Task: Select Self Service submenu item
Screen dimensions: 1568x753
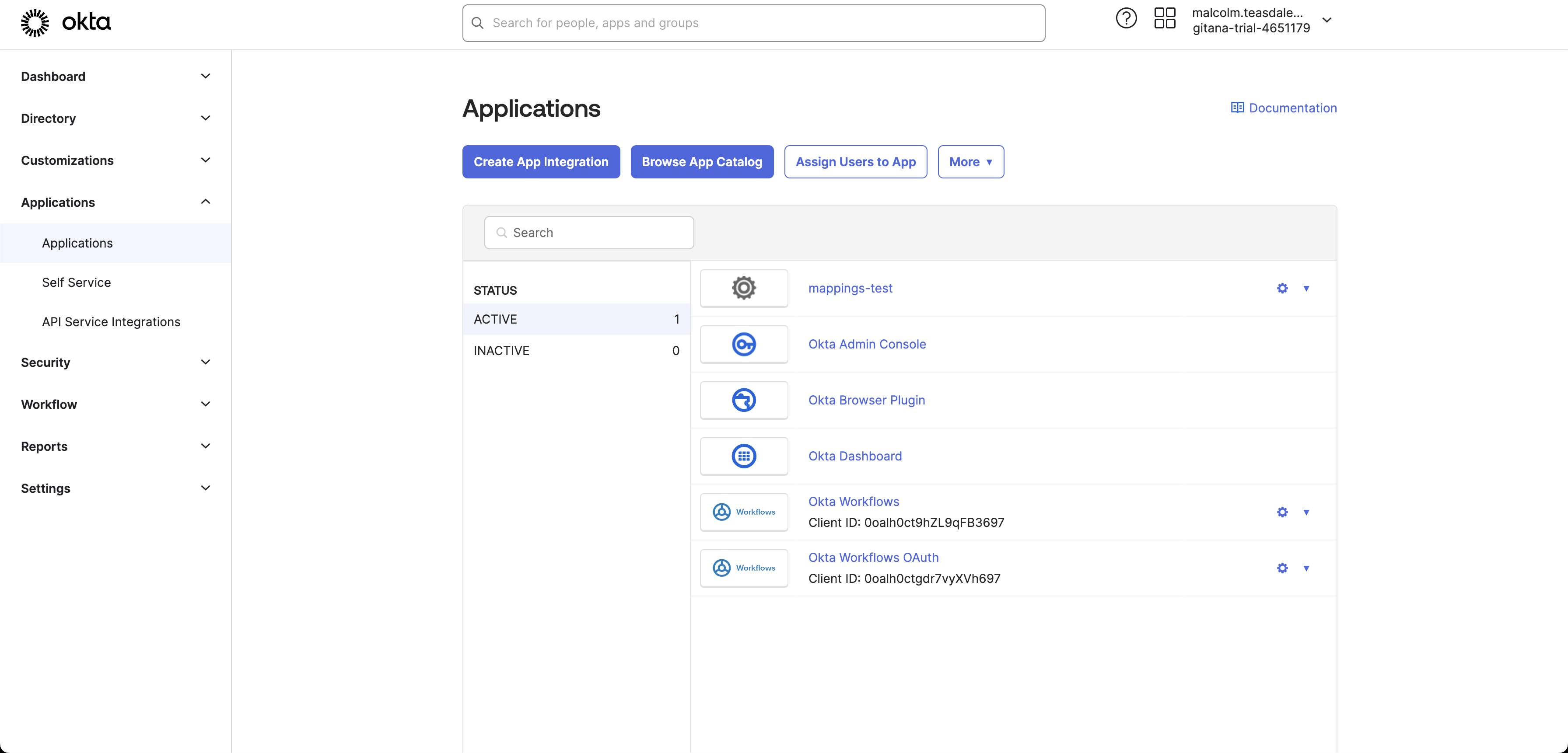Action: click(x=115, y=282)
